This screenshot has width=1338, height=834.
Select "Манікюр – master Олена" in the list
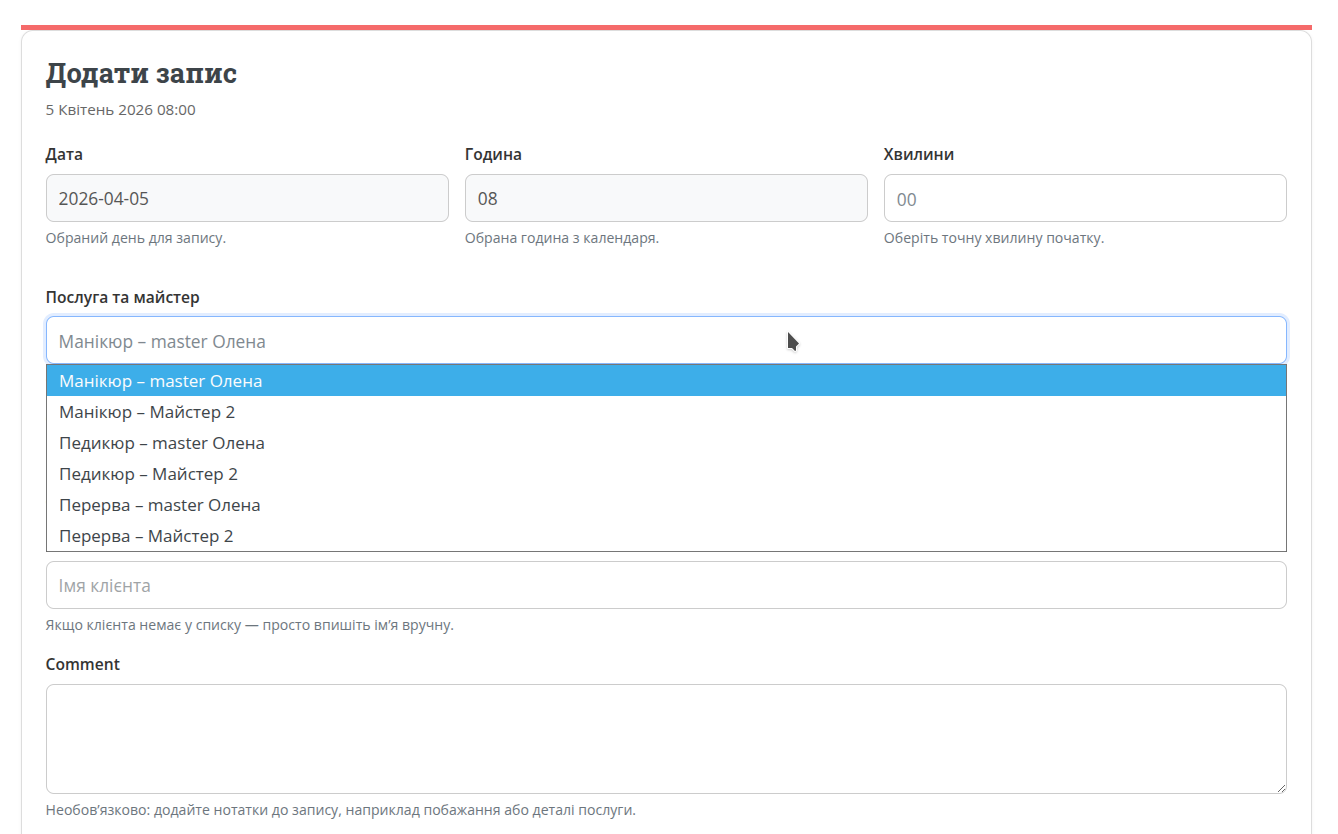click(161, 381)
